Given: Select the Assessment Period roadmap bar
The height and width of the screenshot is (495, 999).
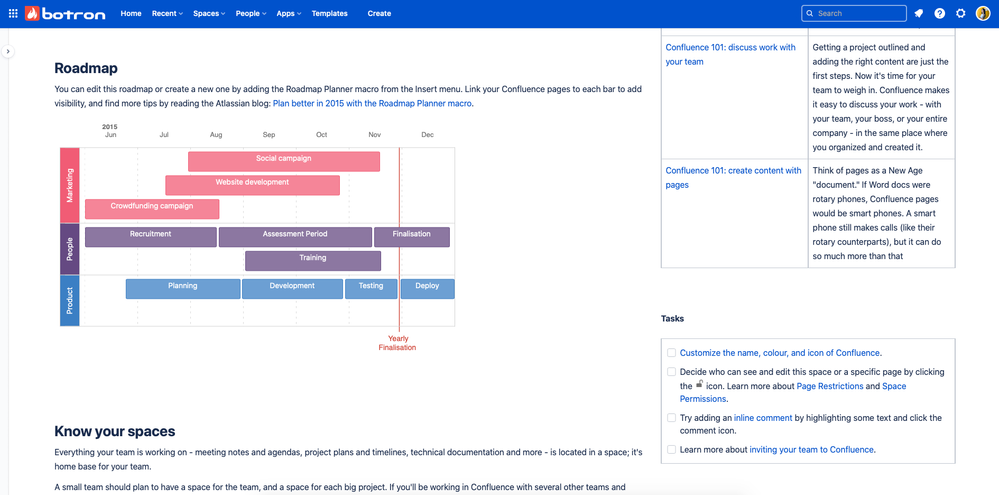Looking at the screenshot, I should pos(296,237).
